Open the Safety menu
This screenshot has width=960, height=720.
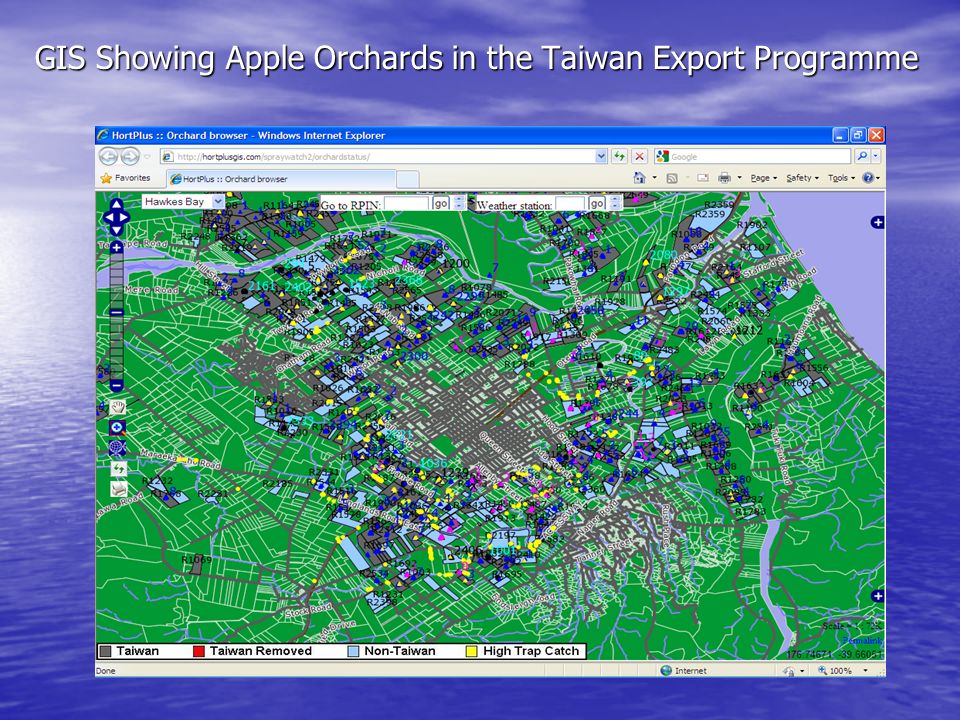pyautogui.click(x=802, y=178)
